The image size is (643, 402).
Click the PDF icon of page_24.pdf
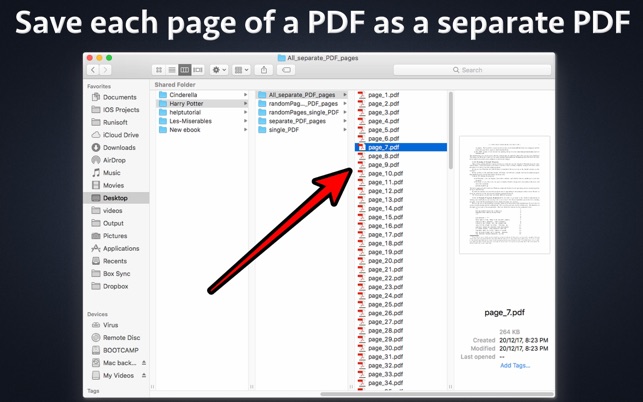(x=361, y=295)
